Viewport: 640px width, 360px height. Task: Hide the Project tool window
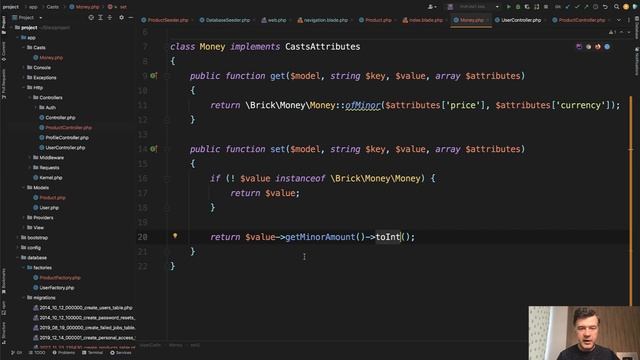point(131,18)
